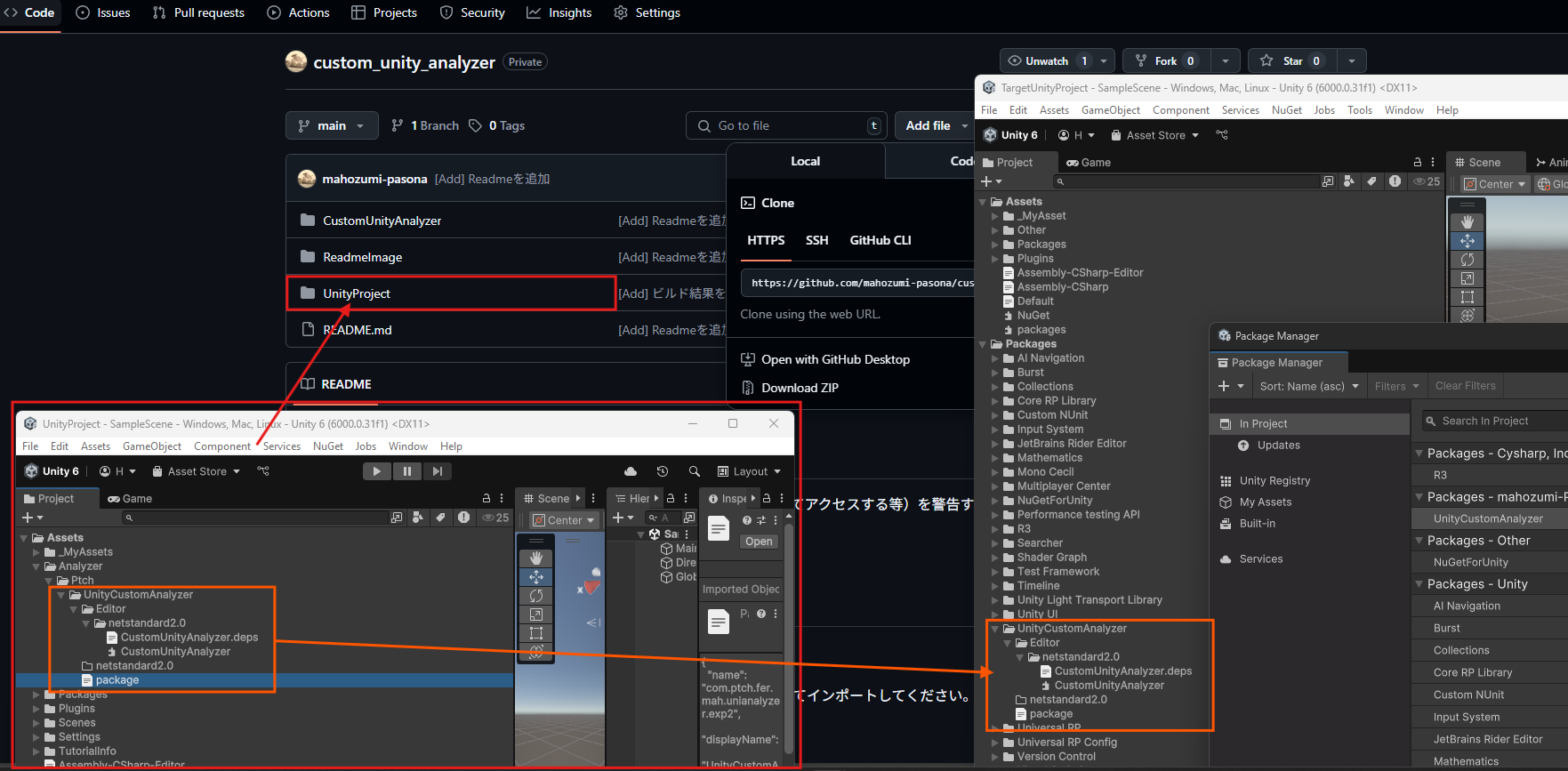Click the Star button on GitHub
This screenshot has width=1568, height=771.
click(x=1291, y=60)
